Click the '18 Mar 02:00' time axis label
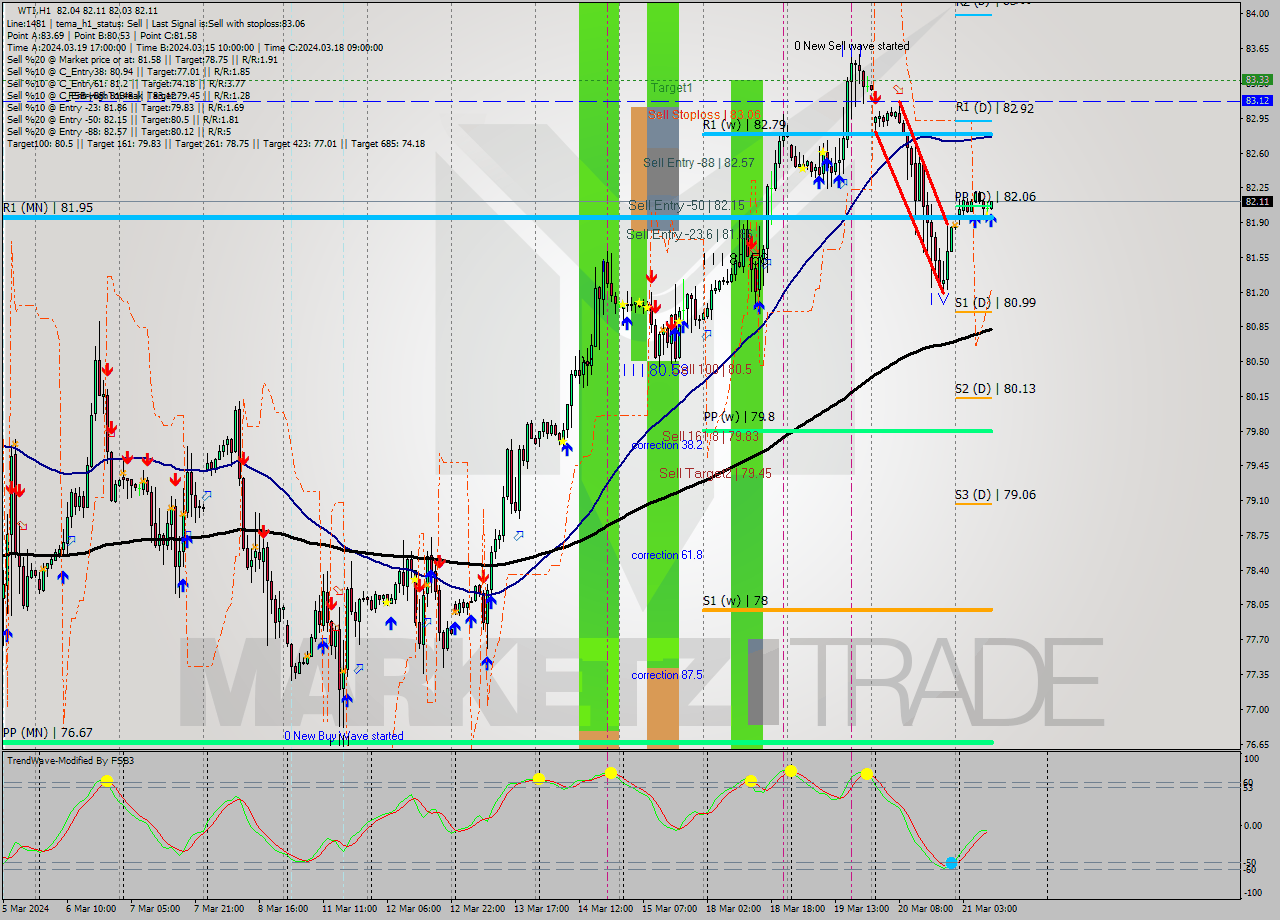The image size is (1280, 920). tap(733, 908)
